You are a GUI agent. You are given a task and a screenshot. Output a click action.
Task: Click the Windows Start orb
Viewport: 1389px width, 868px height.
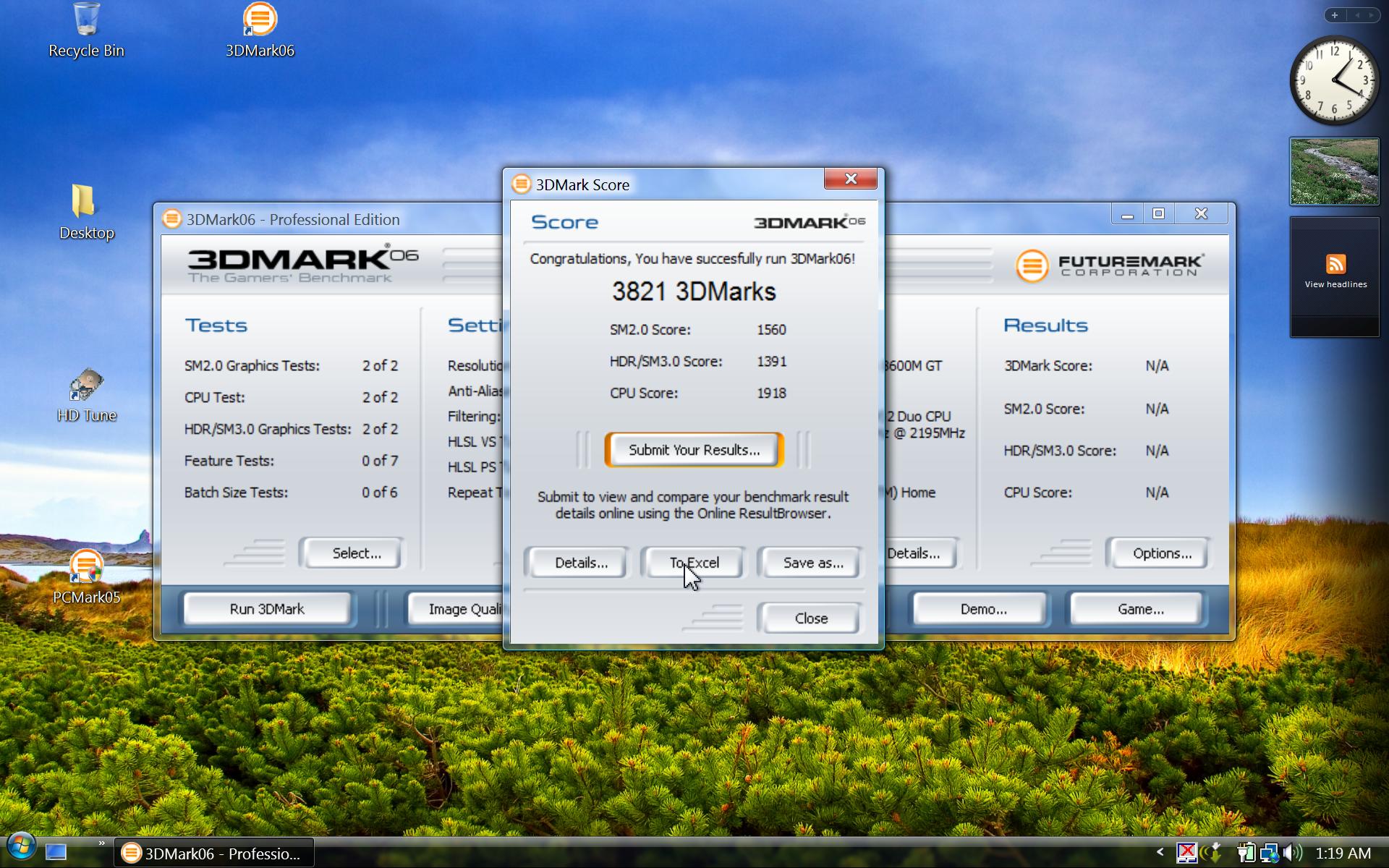click(21, 848)
